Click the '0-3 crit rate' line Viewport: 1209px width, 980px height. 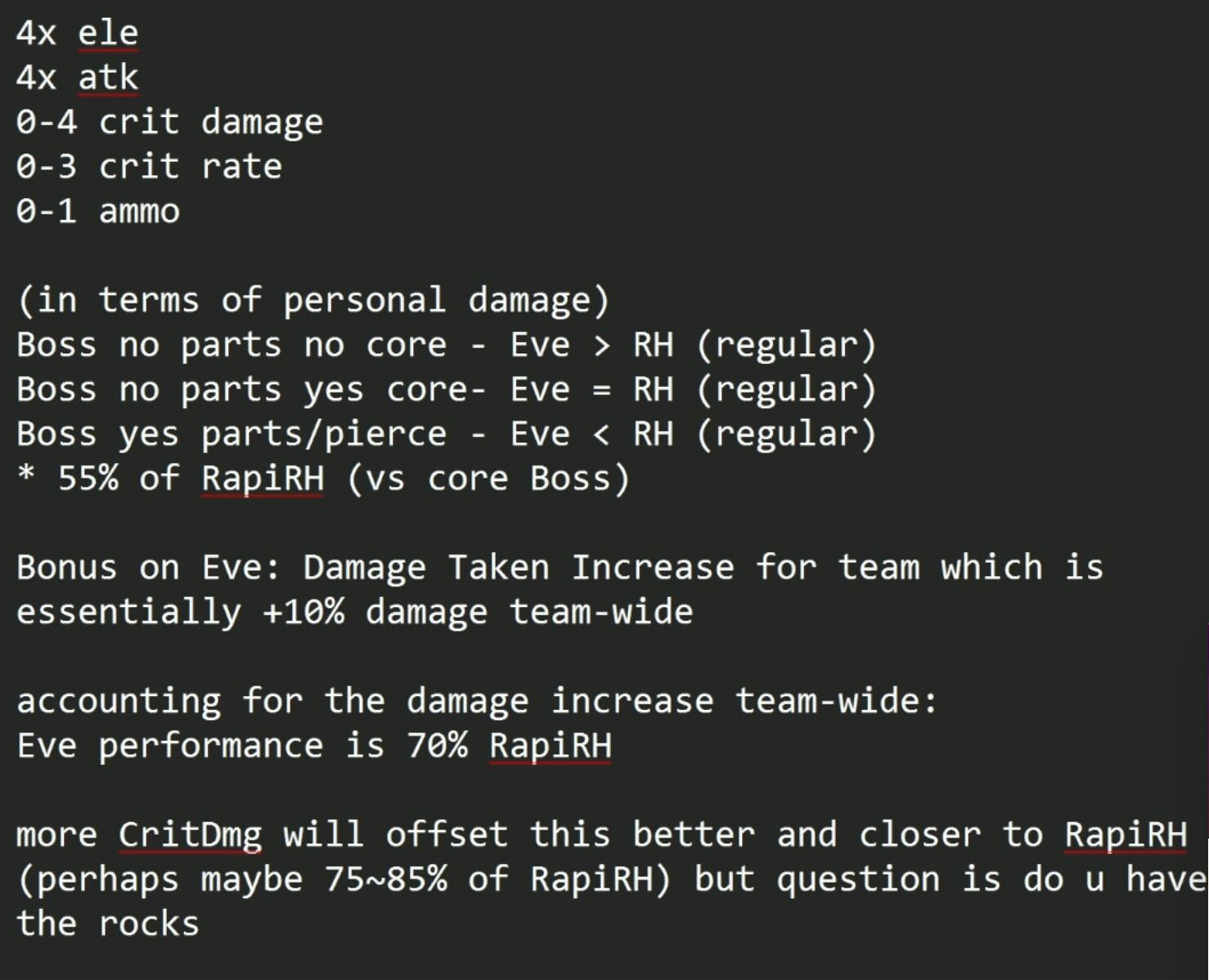(x=149, y=167)
